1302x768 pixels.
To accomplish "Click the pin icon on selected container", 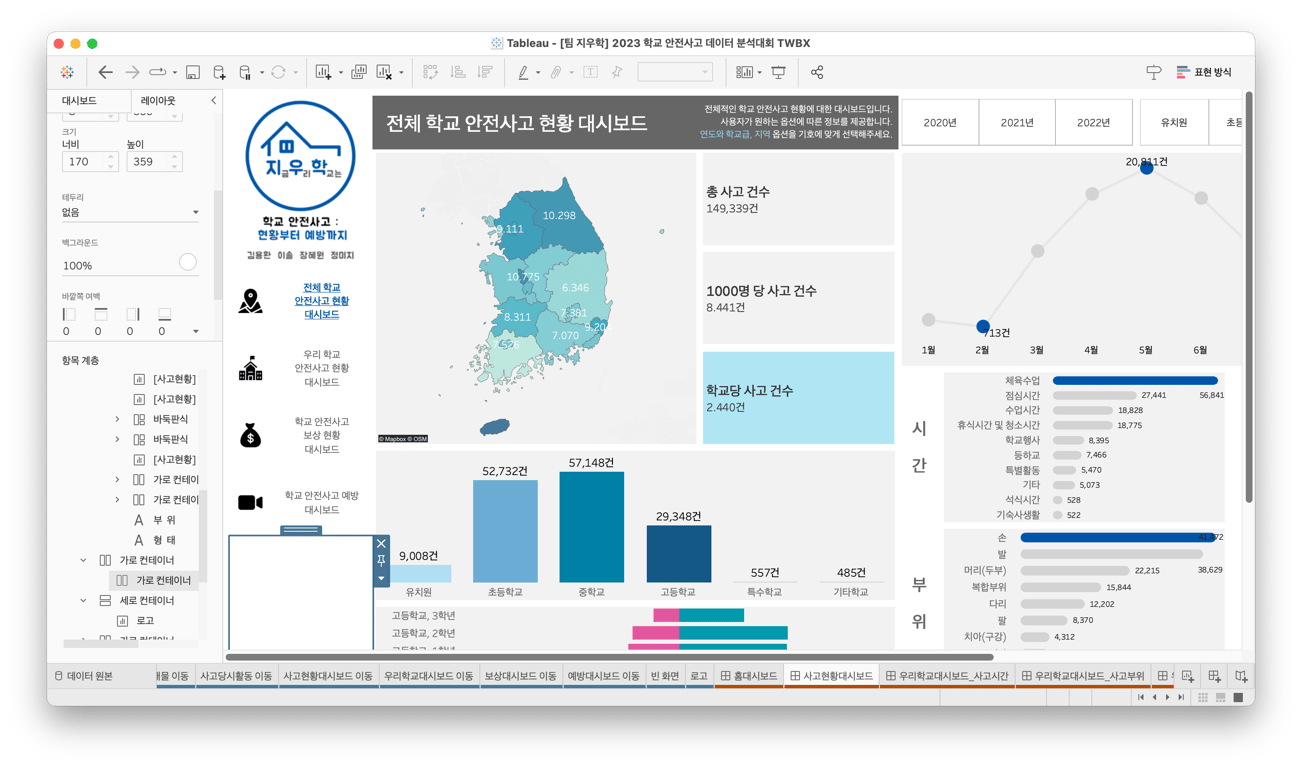I will 381,561.
